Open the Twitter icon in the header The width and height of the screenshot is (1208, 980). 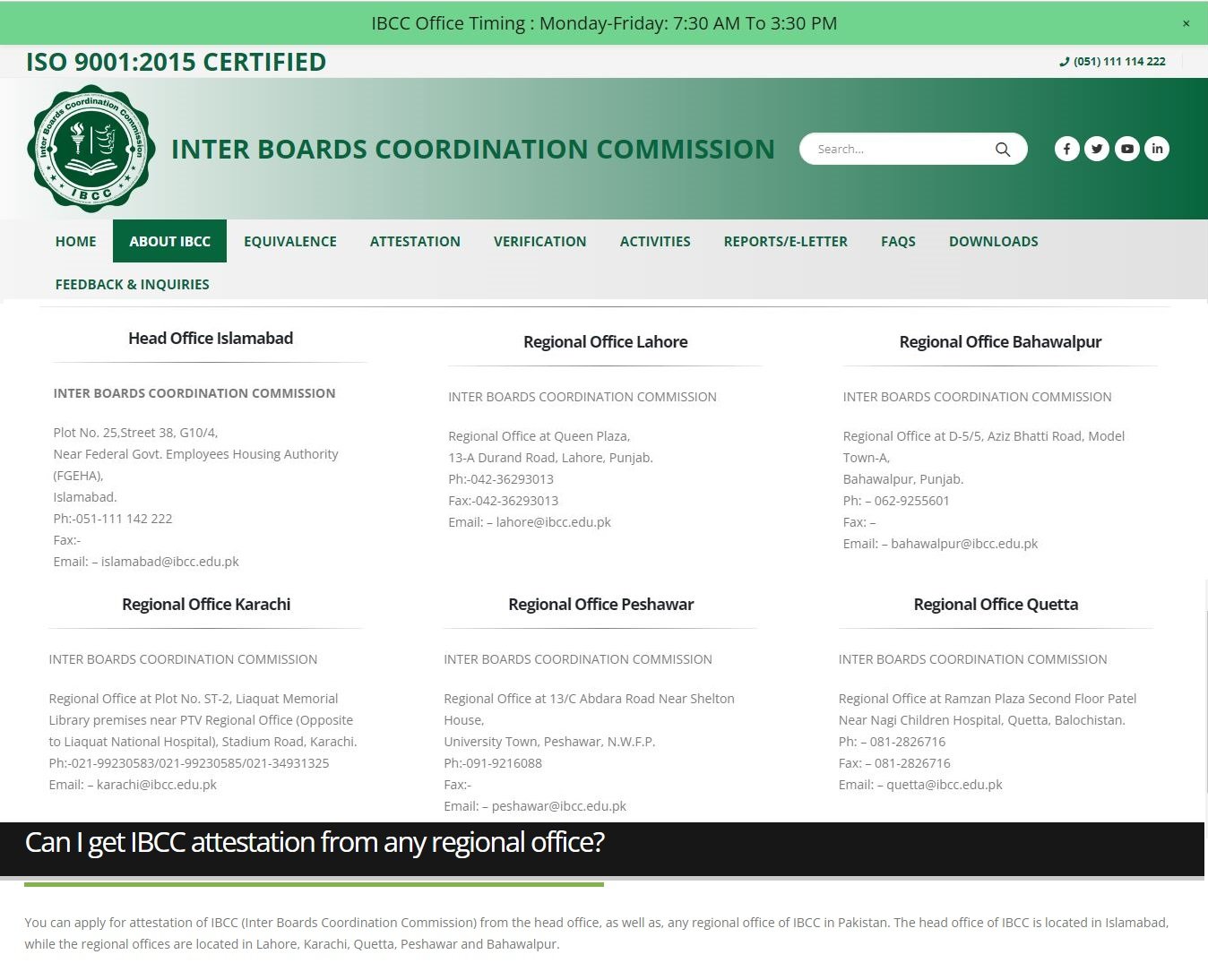tap(1097, 149)
